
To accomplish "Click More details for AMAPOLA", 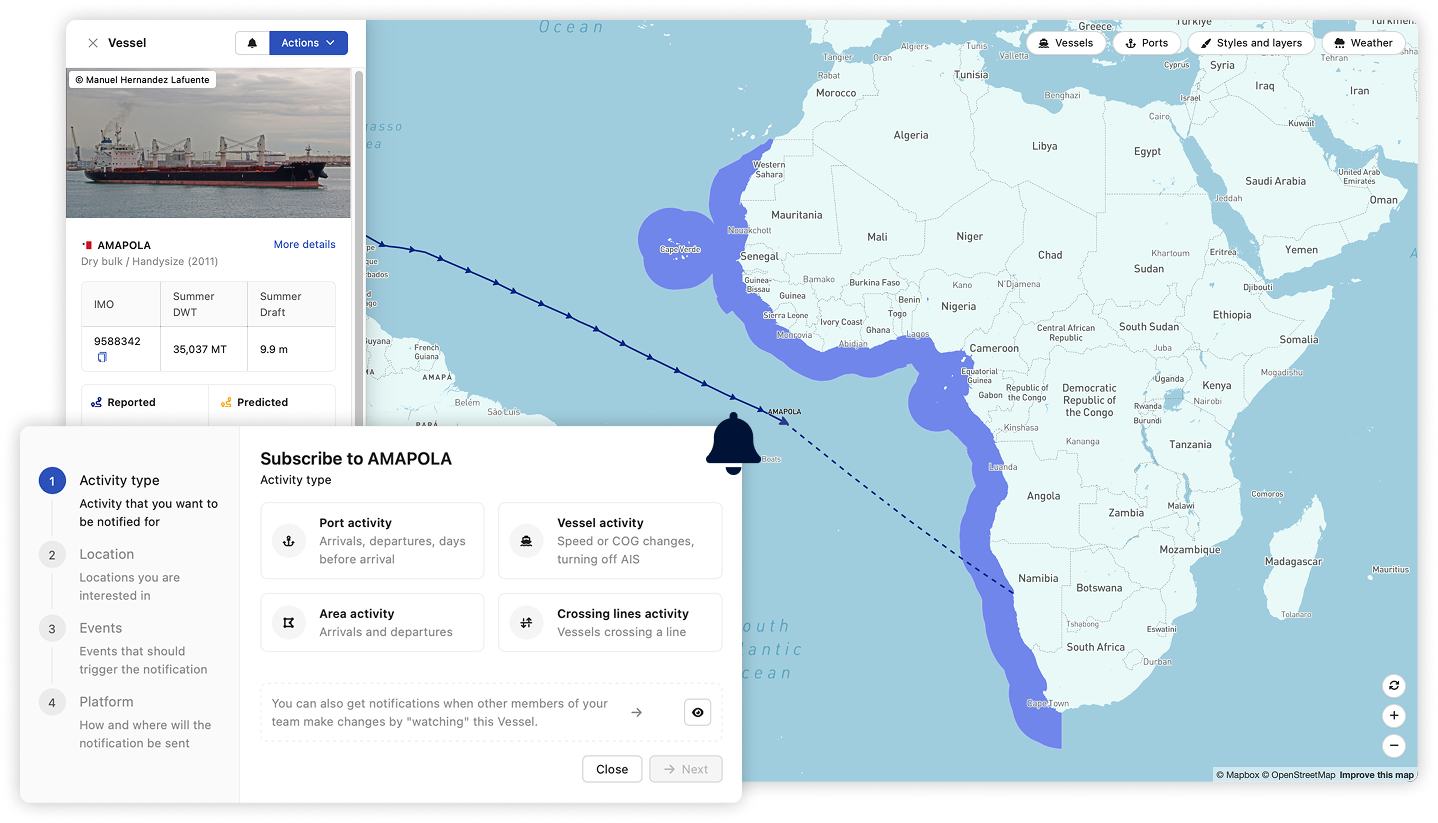I will click(x=305, y=244).
